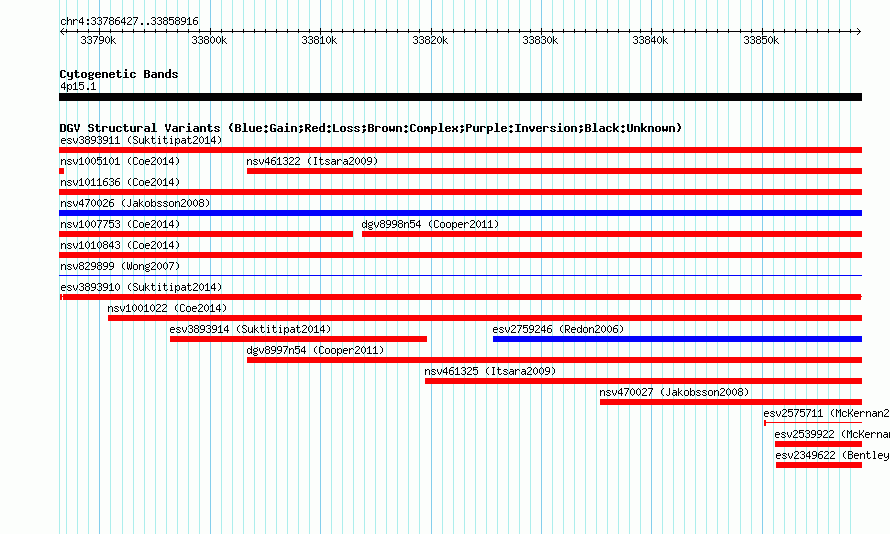Select variant label esv2539922 (McKernan)
Screen dimensions: 890x534
pyautogui.click(x=832, y=434)
